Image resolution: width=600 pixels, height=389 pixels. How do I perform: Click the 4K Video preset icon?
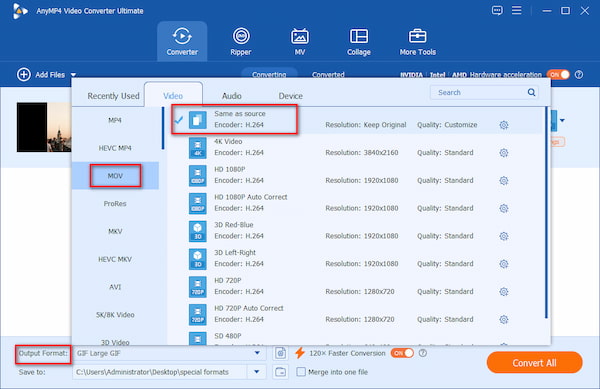(197, 148)
